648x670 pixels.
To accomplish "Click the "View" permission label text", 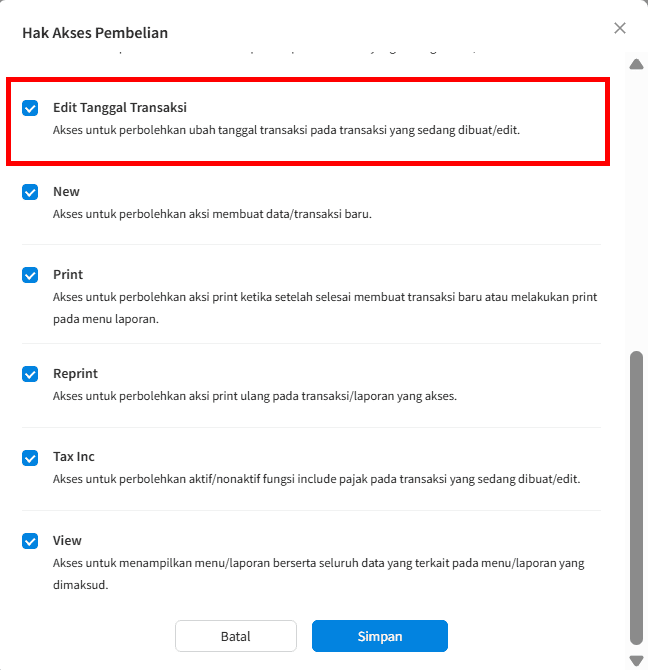I will pos(67,541).
